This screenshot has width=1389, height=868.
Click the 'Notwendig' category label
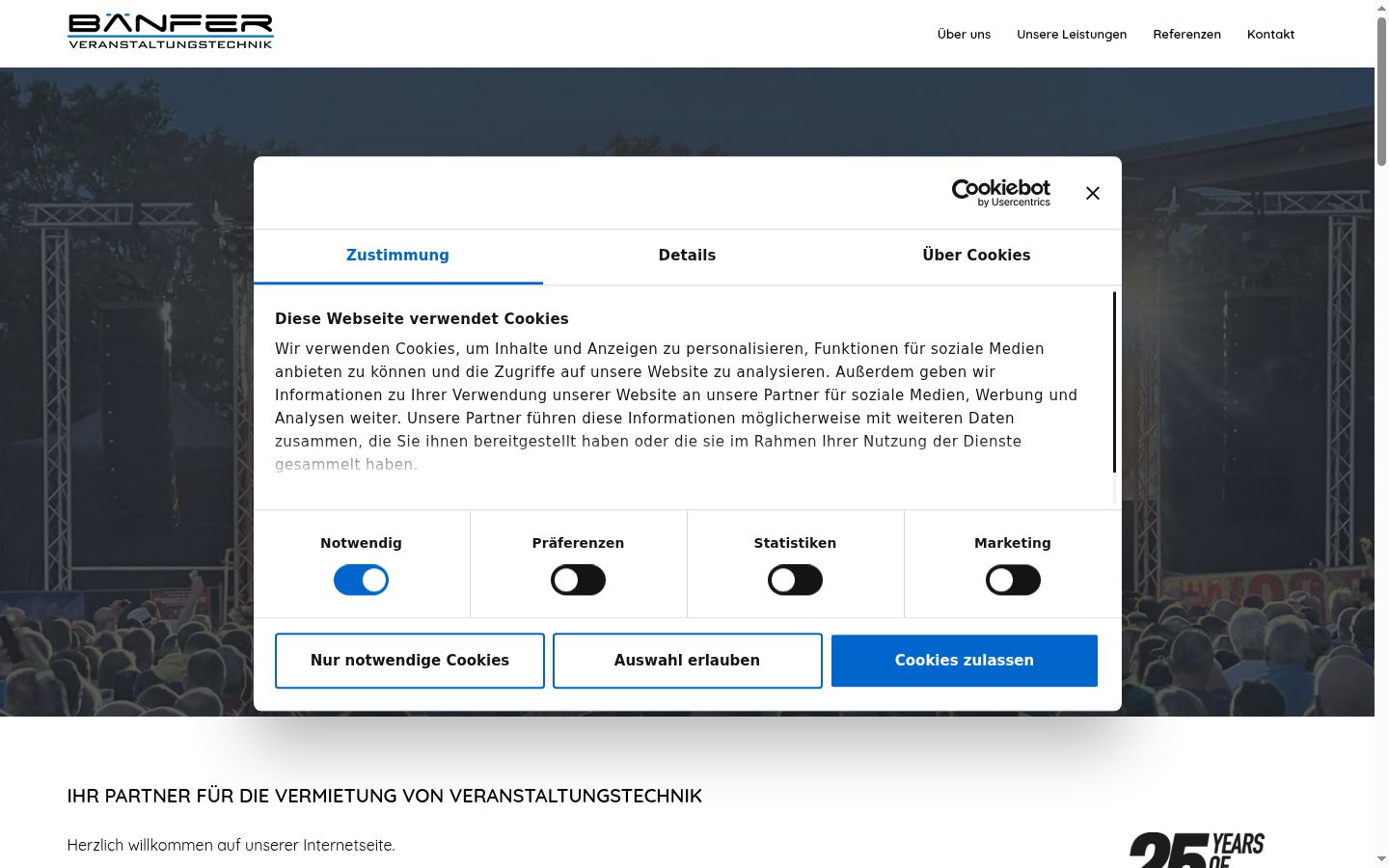pos(361,543)
